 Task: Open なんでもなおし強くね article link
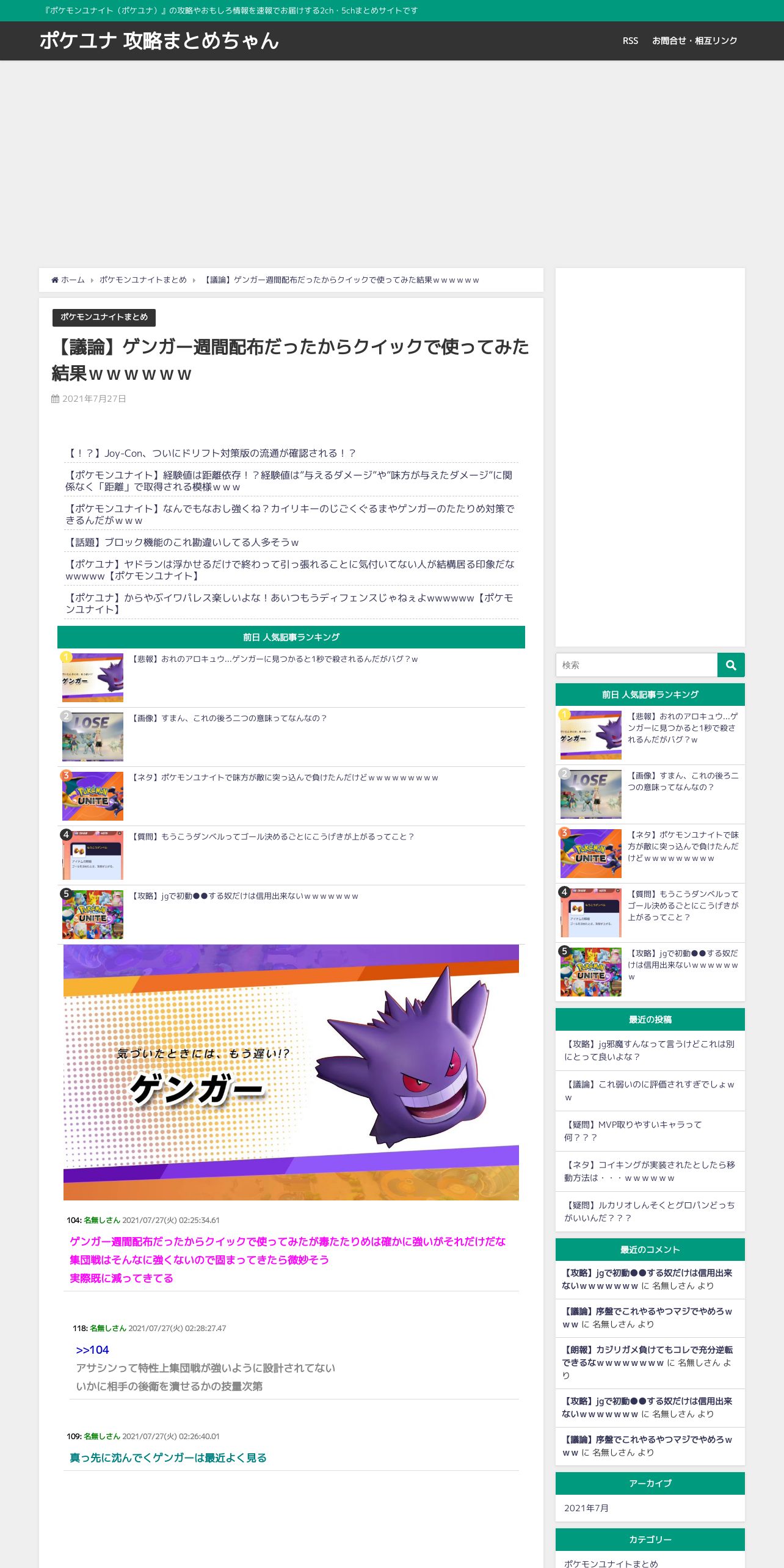(290, 514)
